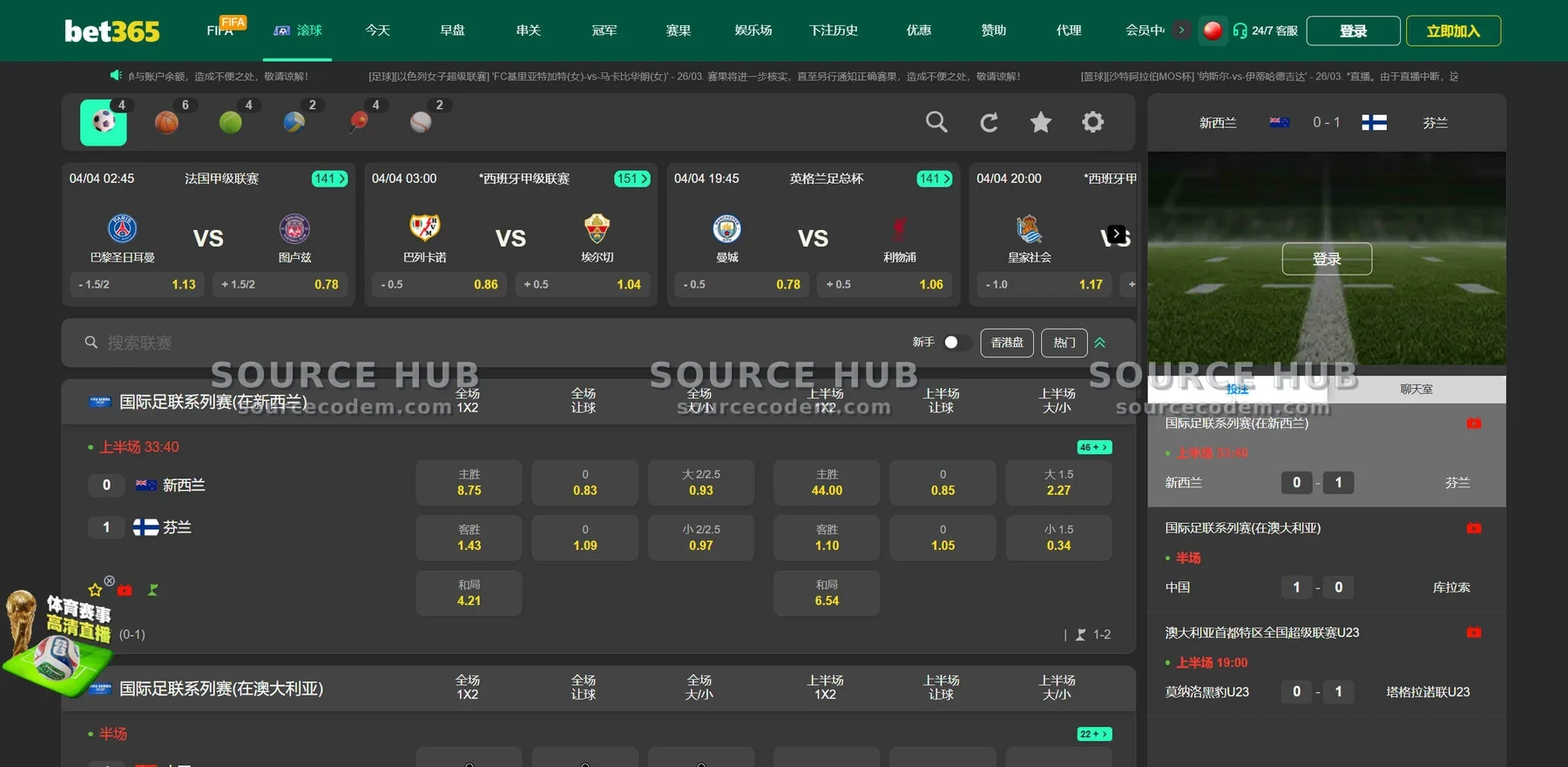Open settings gear in sports toolbar

pyautogui.click(x=1092, y=122)
